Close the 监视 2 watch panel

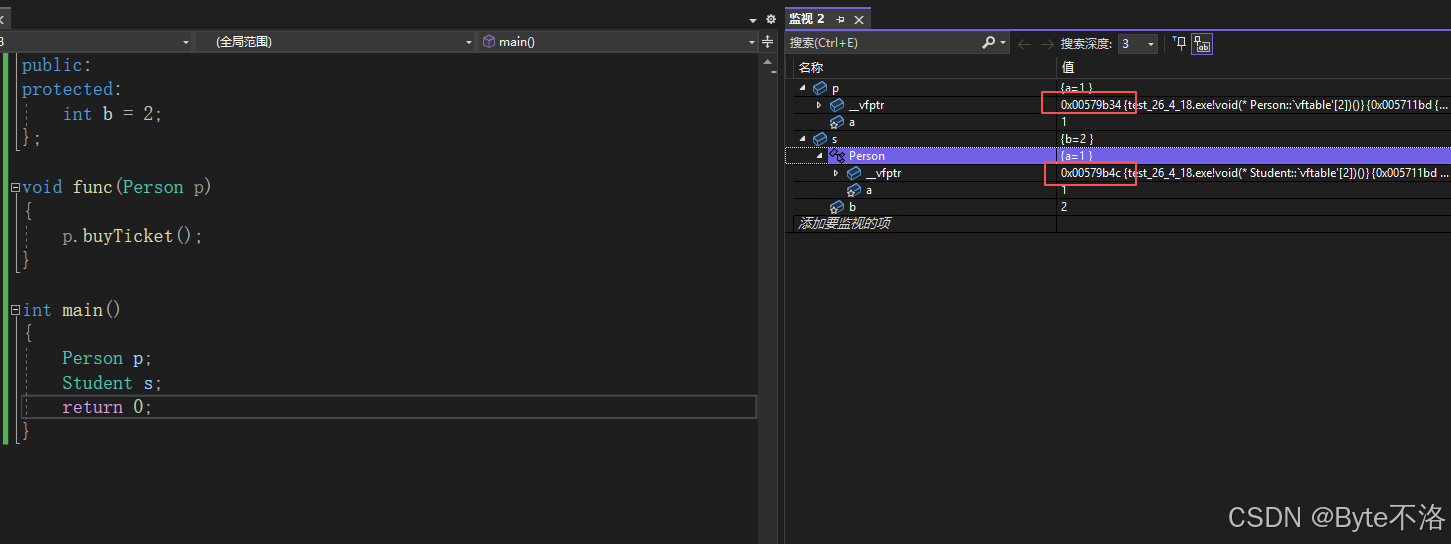(x=859, y=19)
